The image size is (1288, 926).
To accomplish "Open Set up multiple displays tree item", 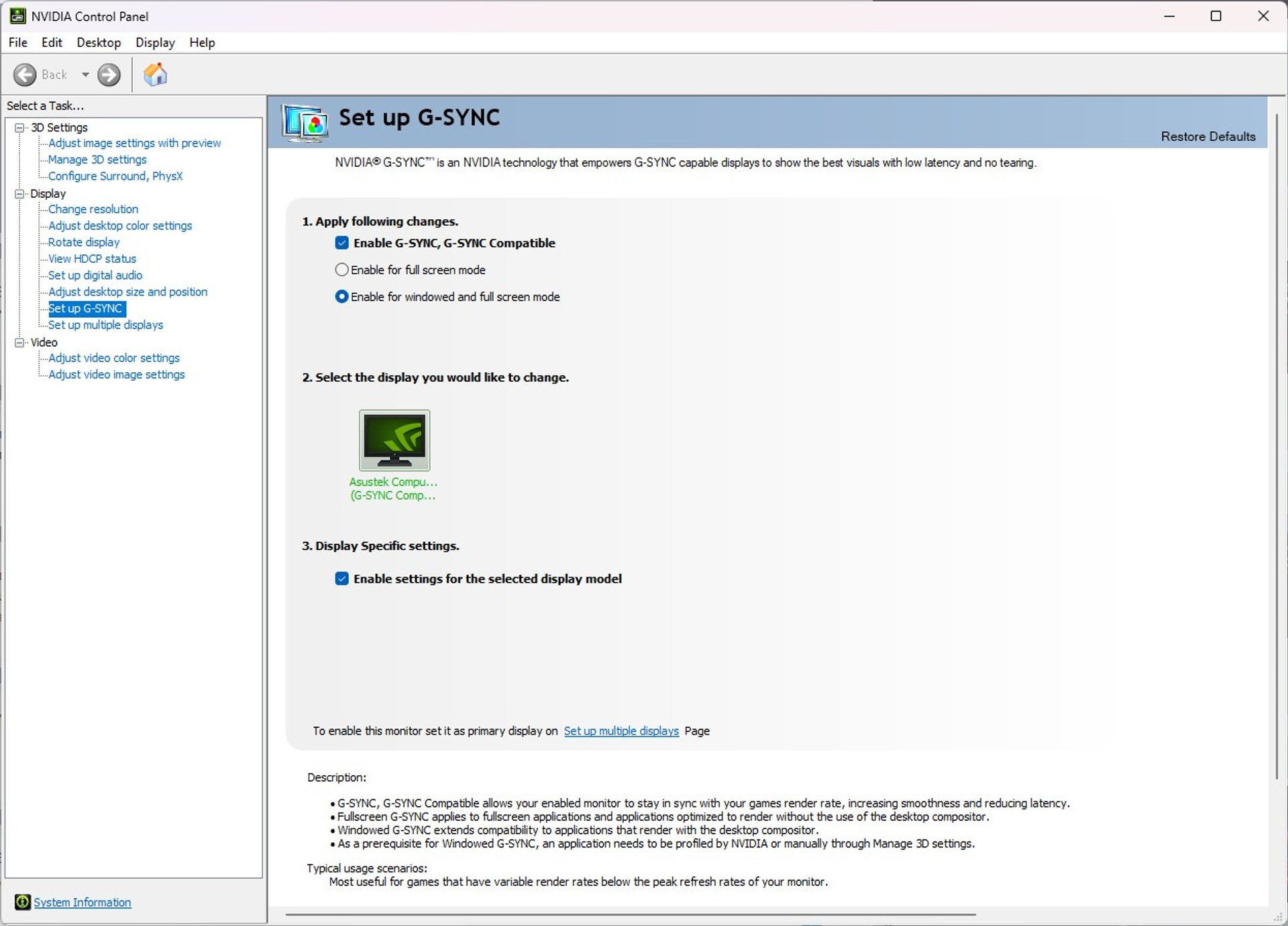I will [105, 325].
